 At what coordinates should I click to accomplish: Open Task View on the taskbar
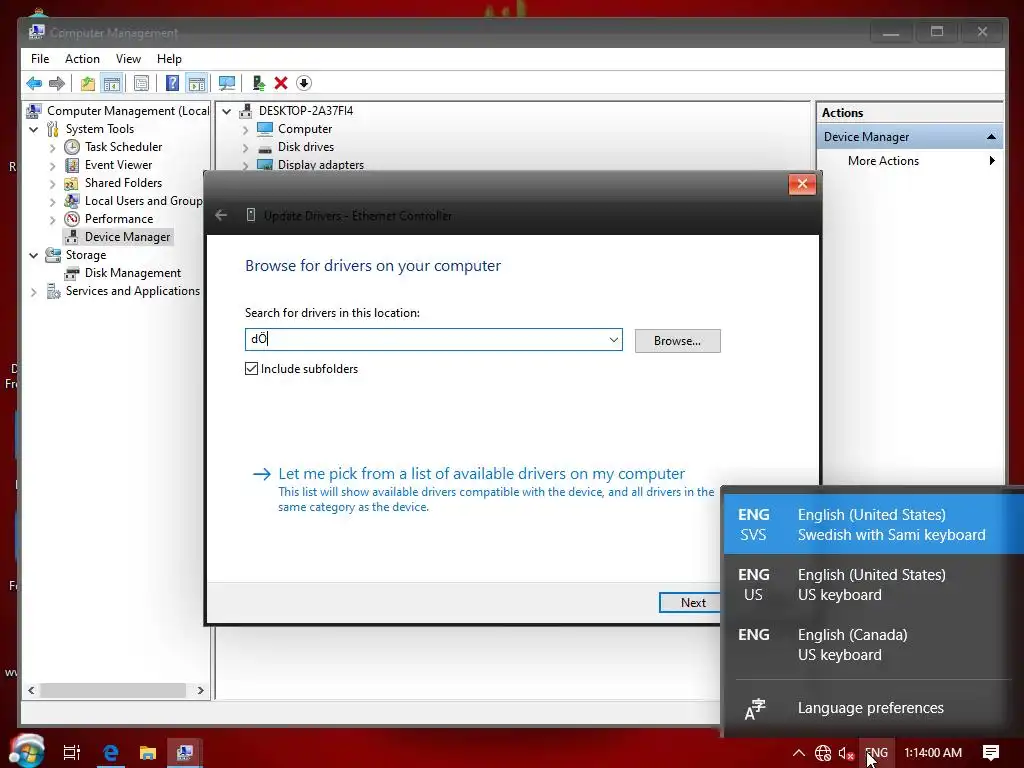[72, 752]
